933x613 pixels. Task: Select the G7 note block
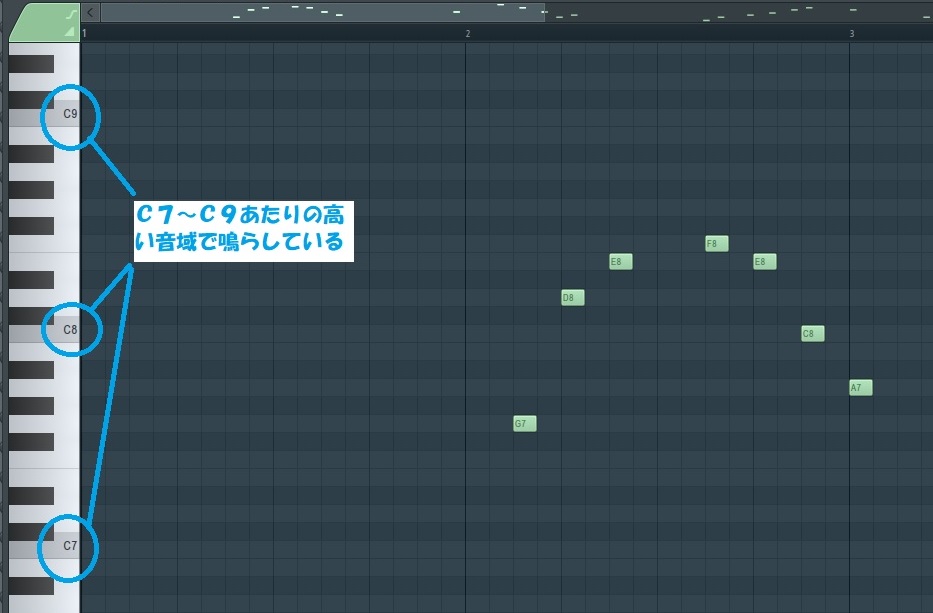click(x=525, y=424)
